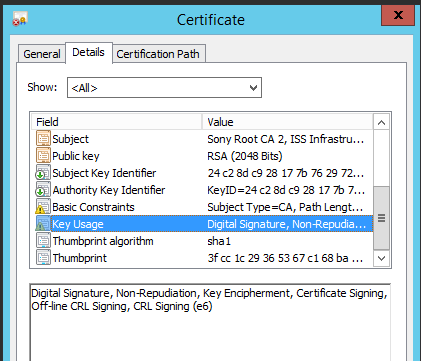
Task: Select the Thumbprint row
Action: pyautogui.click(x=202, y=258)
